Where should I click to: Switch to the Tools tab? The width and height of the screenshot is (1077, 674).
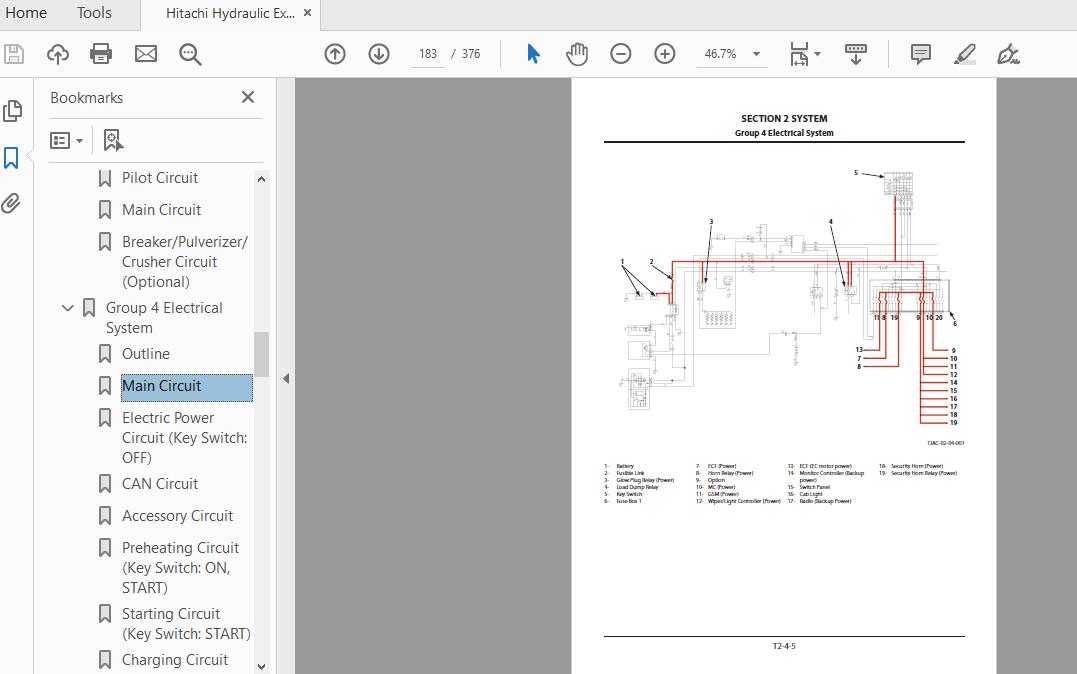coord(94,13)
